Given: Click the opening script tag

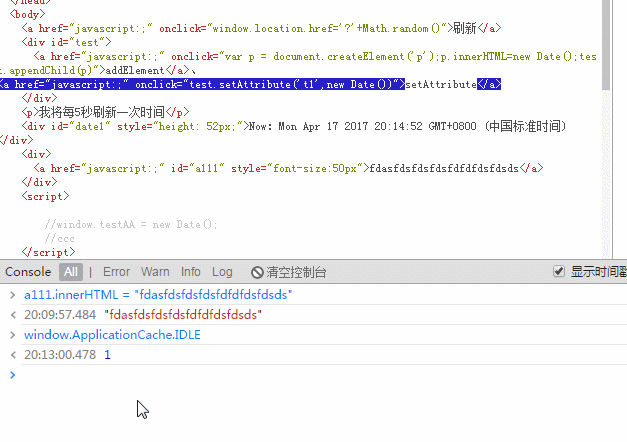Looking at the screenshot, I should point(45,196).
